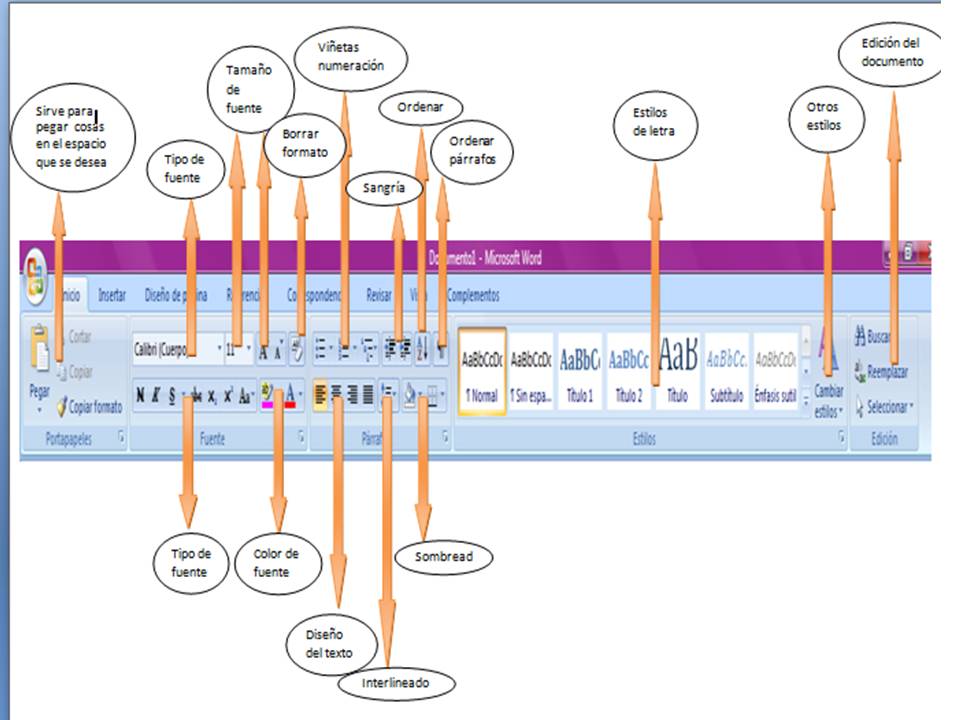960x720 pixels.
Task: Switch to the Insertar tab
Action: coord(112,296)
